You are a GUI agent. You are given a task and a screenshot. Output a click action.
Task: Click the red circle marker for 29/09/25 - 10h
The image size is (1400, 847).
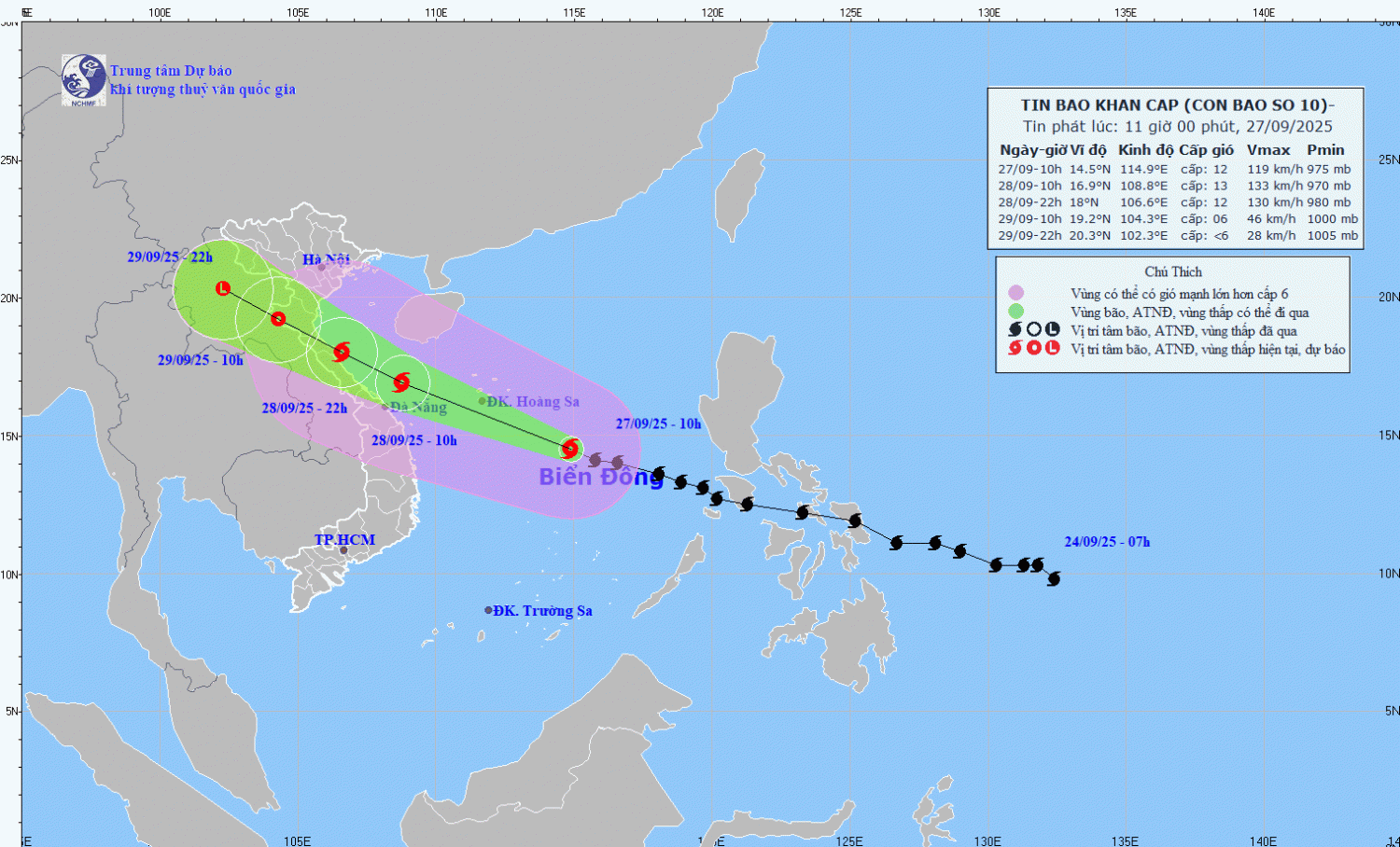tap(278, 319)
